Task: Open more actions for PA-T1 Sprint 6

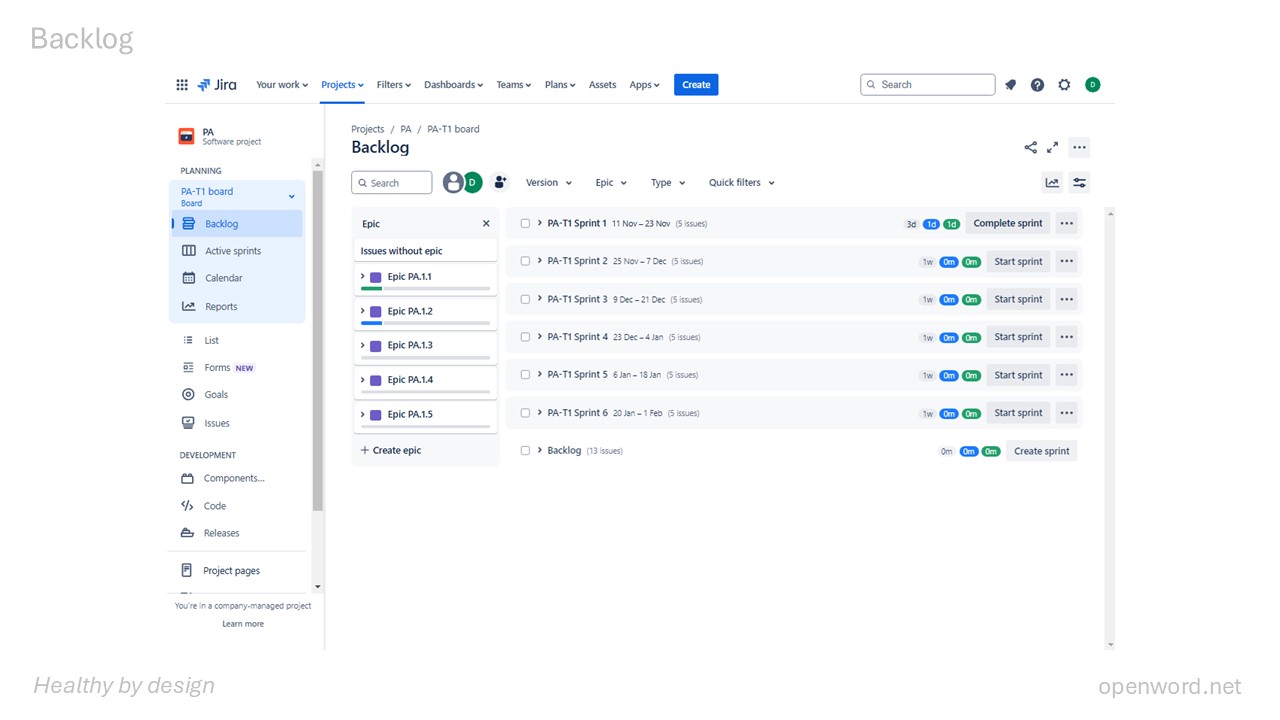Action: [x=1066, y=413]
